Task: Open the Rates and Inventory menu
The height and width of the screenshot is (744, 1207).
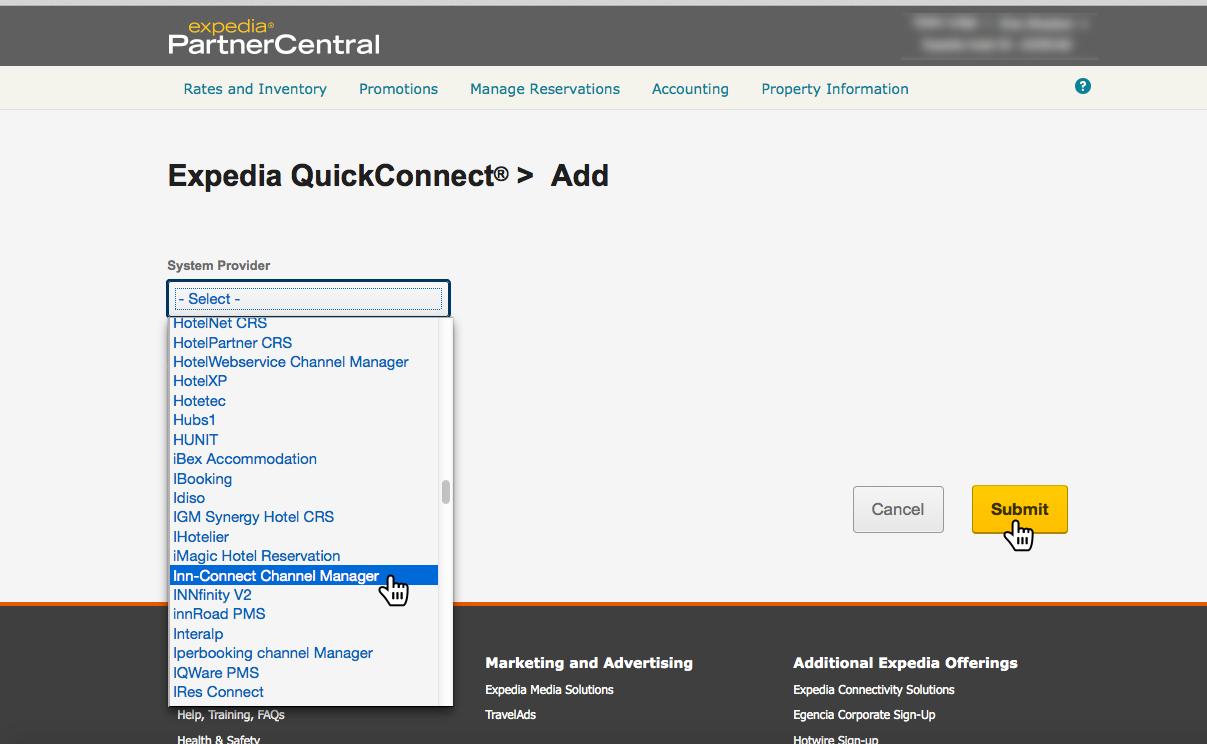Action: 255,89
